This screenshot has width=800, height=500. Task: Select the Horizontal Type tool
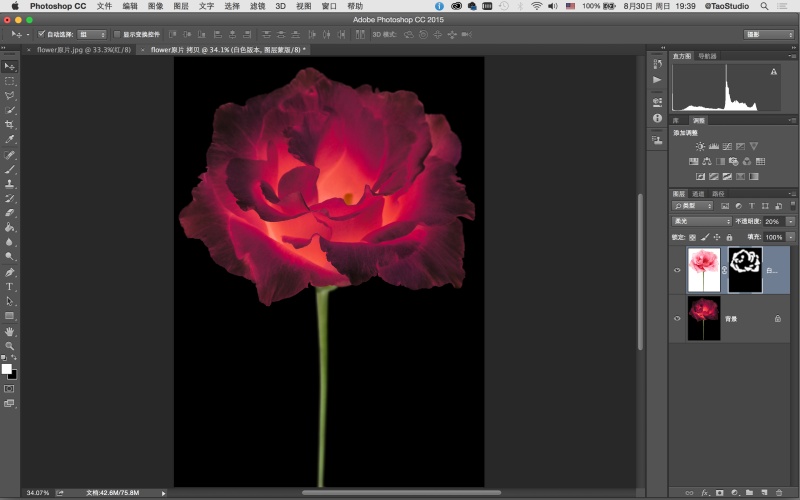pyautogui.click(x=9, y=287)
